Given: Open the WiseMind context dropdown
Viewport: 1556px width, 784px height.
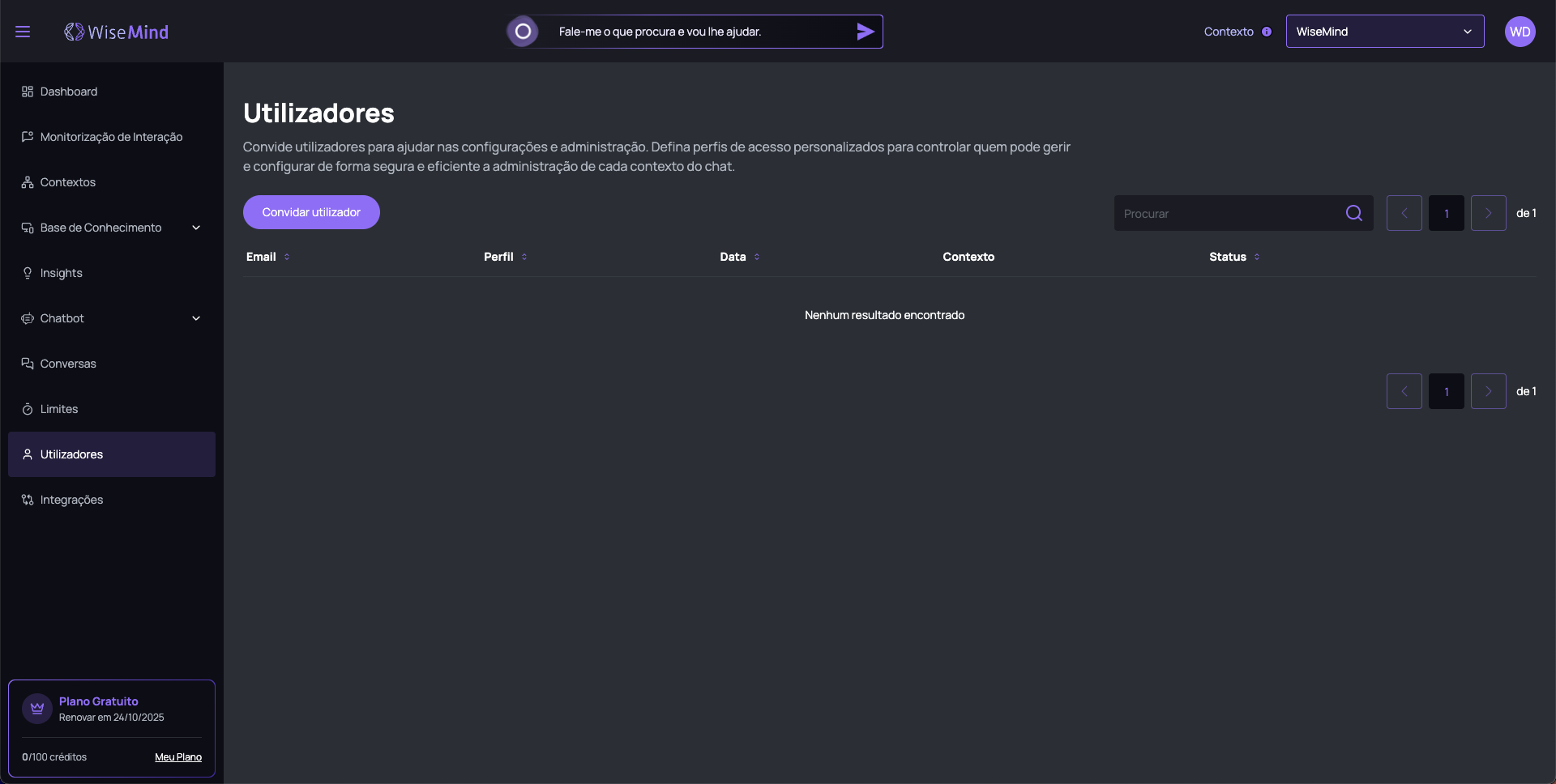Looking at the screenshot, I should coord(1384,32).
